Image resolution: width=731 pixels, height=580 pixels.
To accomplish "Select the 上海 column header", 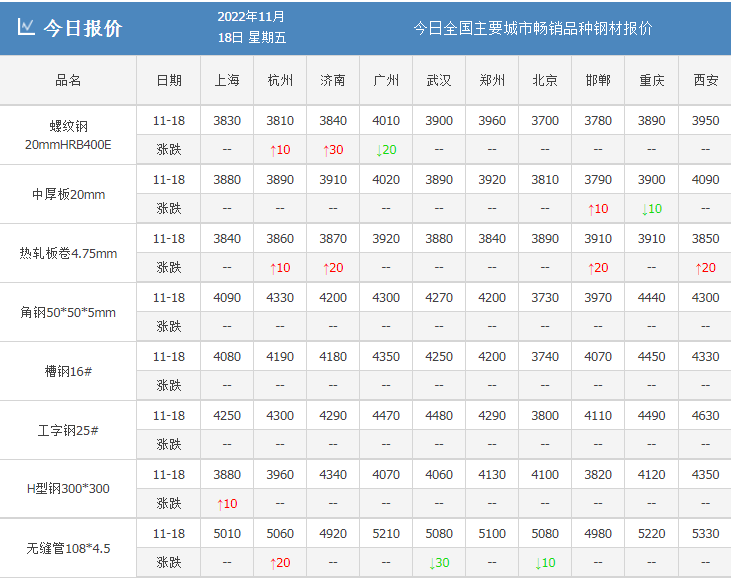I will click(227, 80).
